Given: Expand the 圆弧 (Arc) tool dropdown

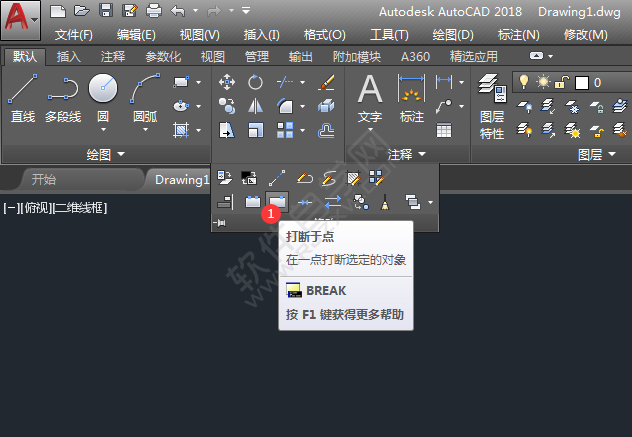Looking at the screenshot, I should [x=146, y=129].
